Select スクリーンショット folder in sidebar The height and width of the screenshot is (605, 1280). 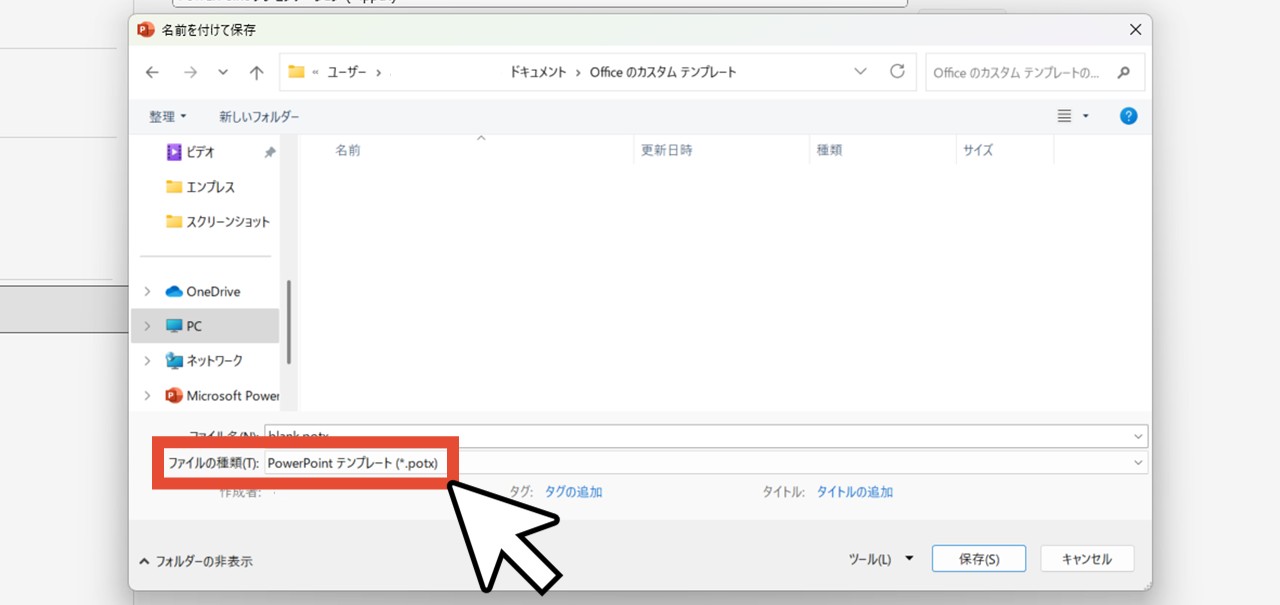[217, 222]
